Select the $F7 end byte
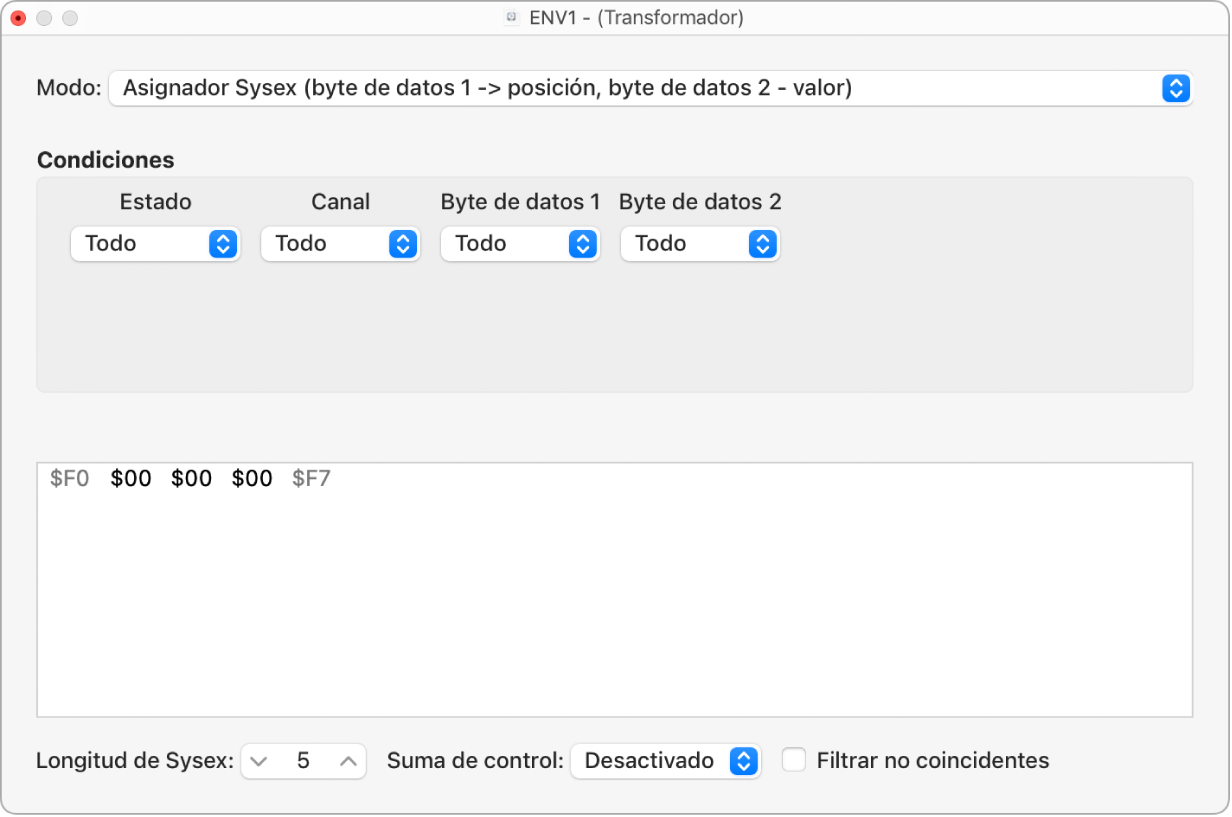Image resolution: width=1232 pixels, height=817 pixels. 311,479
